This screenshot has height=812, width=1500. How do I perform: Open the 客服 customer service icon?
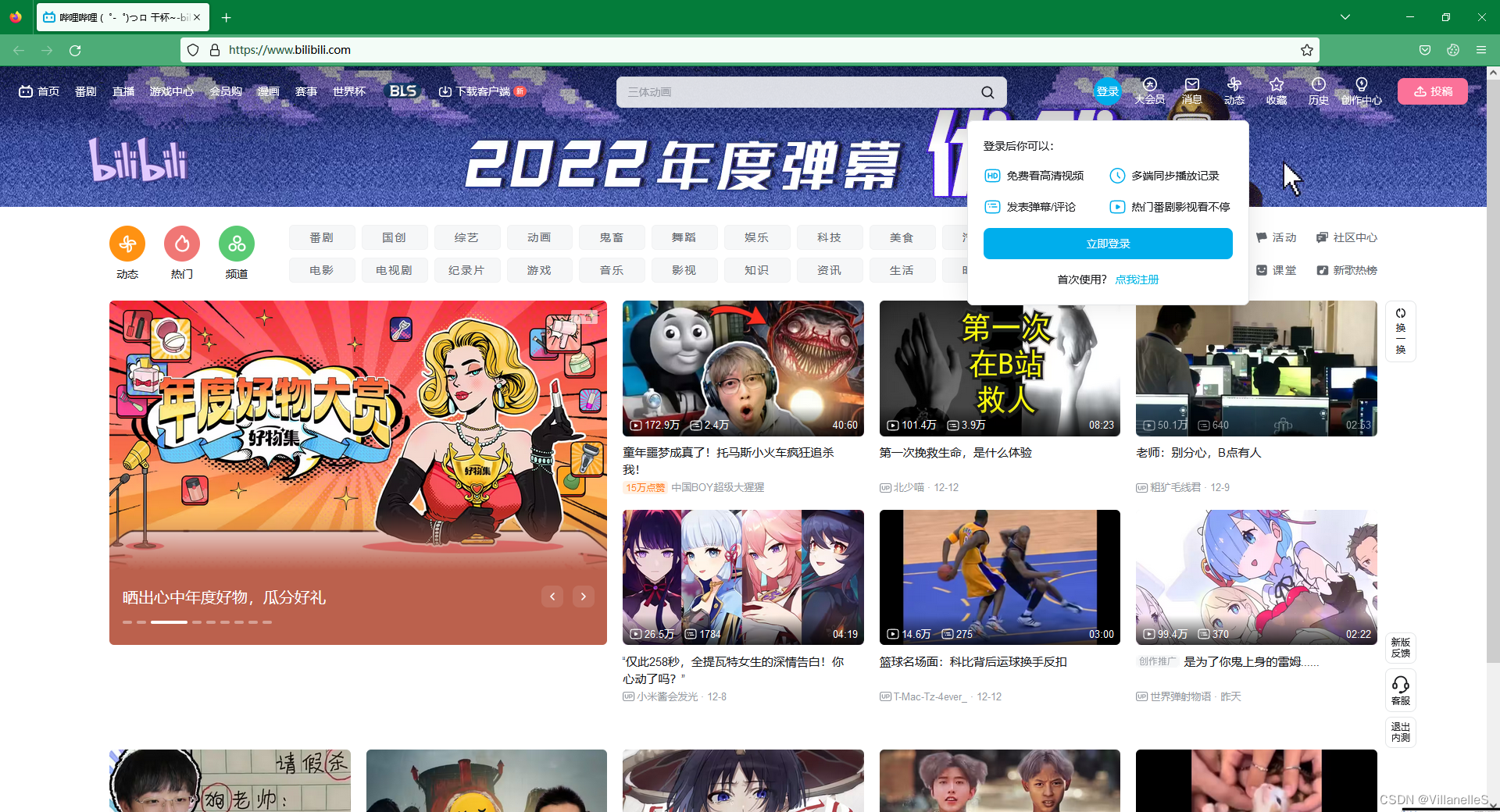[x=1401, y=689]
